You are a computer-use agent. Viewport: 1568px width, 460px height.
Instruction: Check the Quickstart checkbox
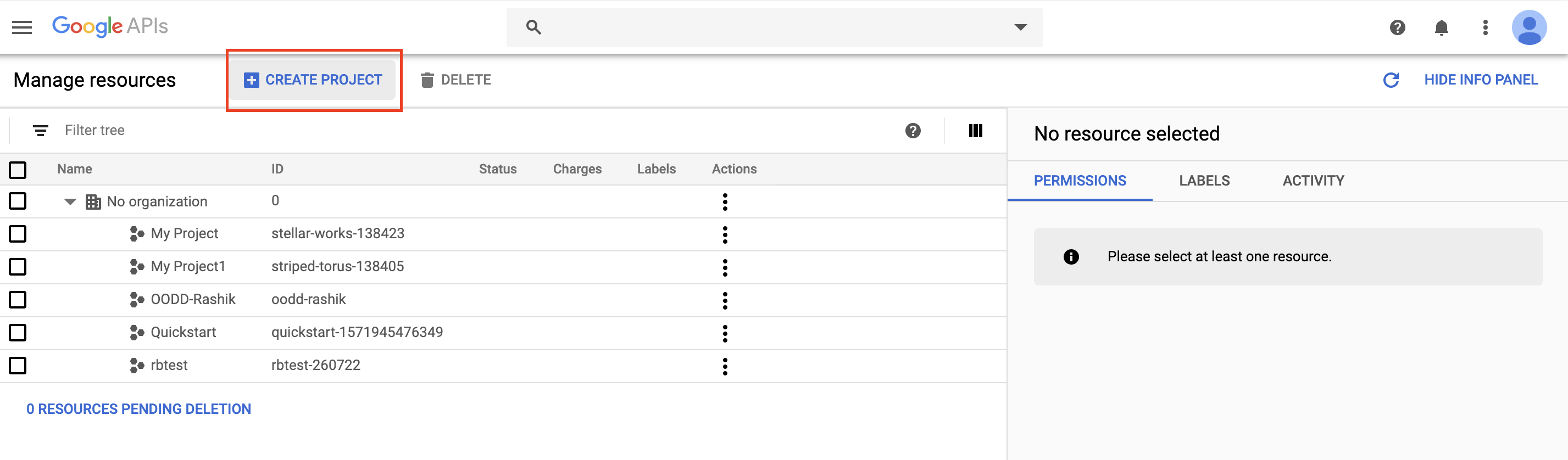[x=18, y=332]
